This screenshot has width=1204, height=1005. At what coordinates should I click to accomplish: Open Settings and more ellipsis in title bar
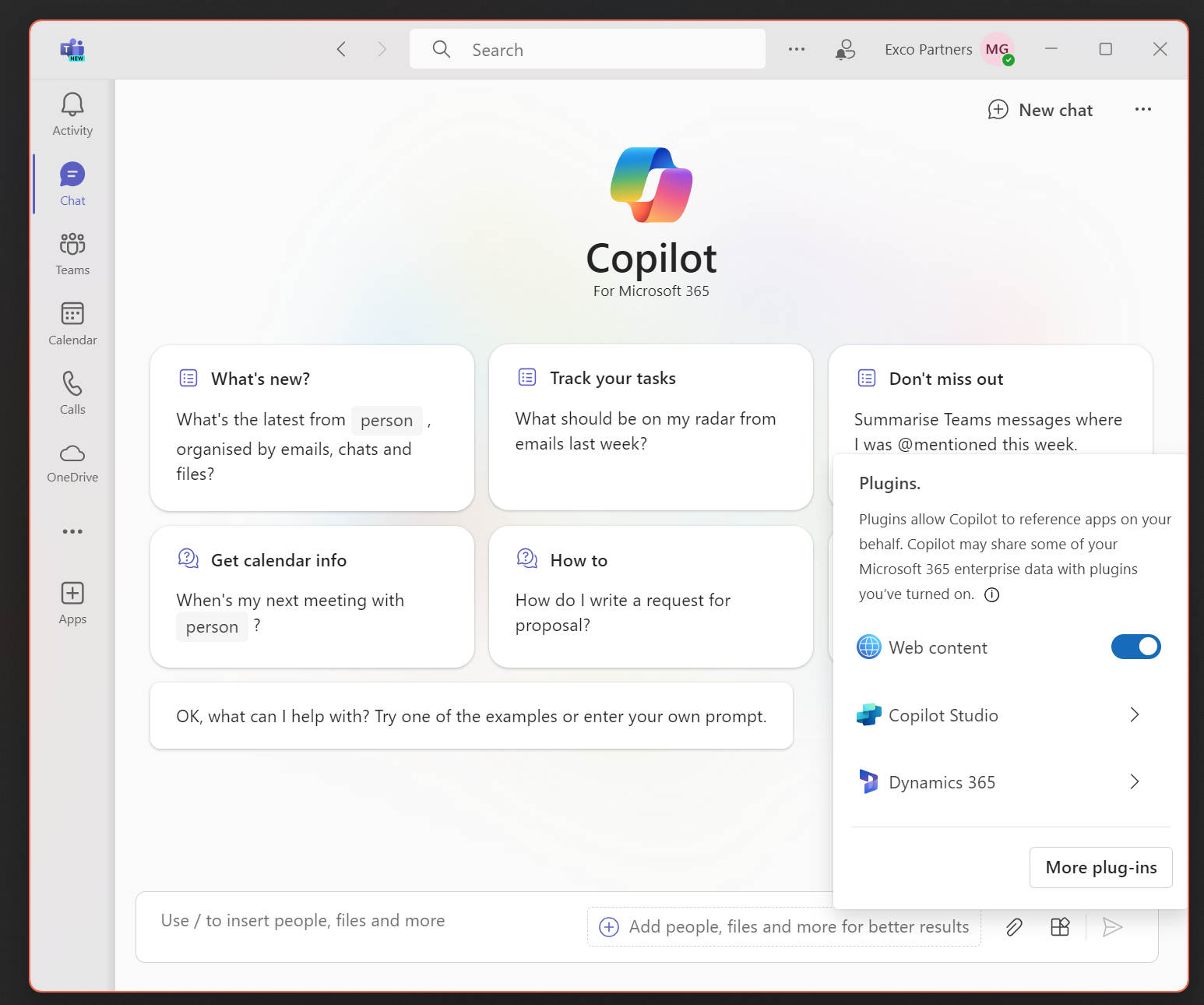click(797, 49)
